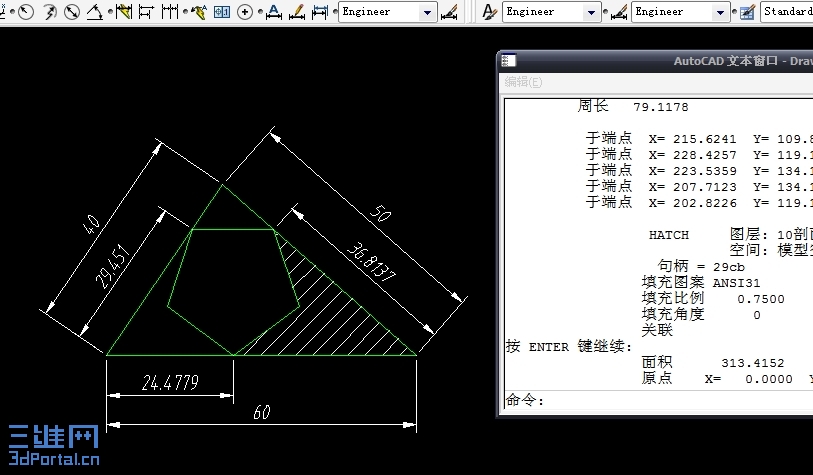This screenshot has height=475, width=813.
Task: Open the Table Style manager icon
Action: click(747, 11)
